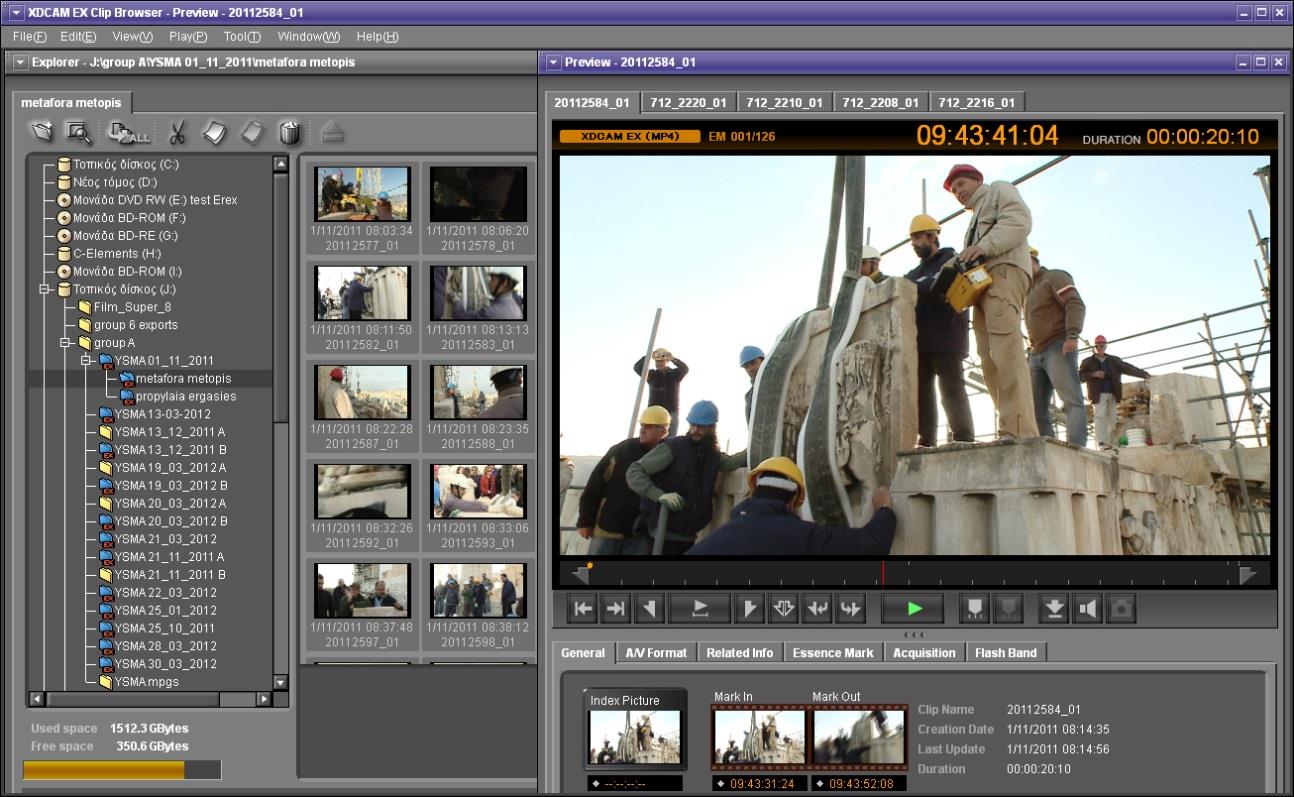Click the mark in point button
This screenshot has height=797, width=1294.
tap(650, 608)
